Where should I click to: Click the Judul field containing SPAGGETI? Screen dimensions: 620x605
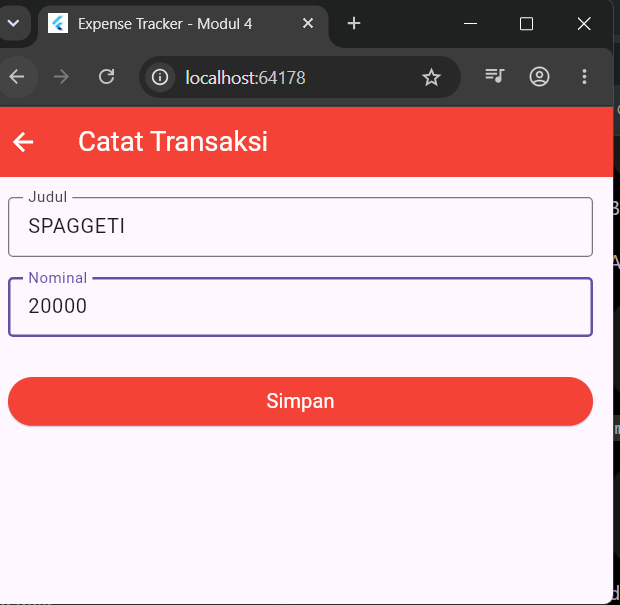coord(300,227)
